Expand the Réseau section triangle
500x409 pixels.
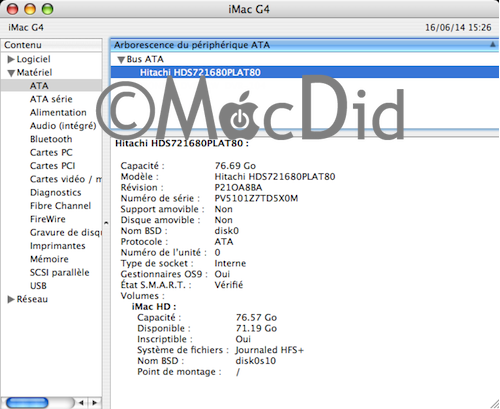(x=11, y=299)
